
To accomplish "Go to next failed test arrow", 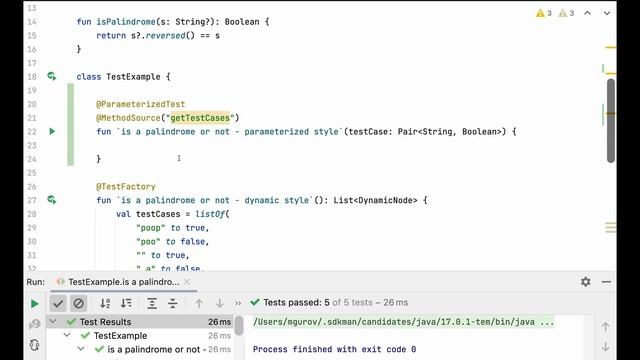I will click(x=220, y=303).
